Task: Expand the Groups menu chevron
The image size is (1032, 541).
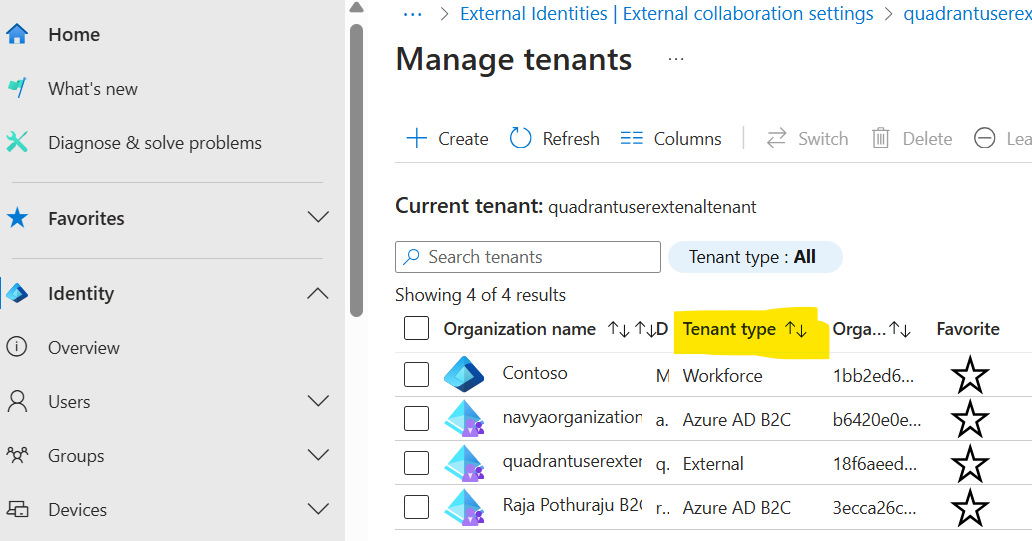Action: pyautogui.click(x=319, y=455)
